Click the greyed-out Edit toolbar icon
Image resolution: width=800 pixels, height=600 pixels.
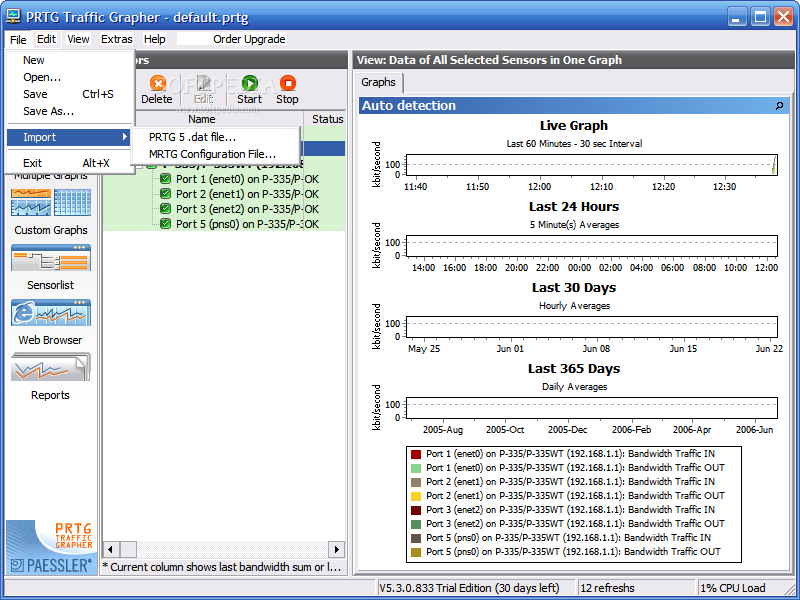point(204,83)
